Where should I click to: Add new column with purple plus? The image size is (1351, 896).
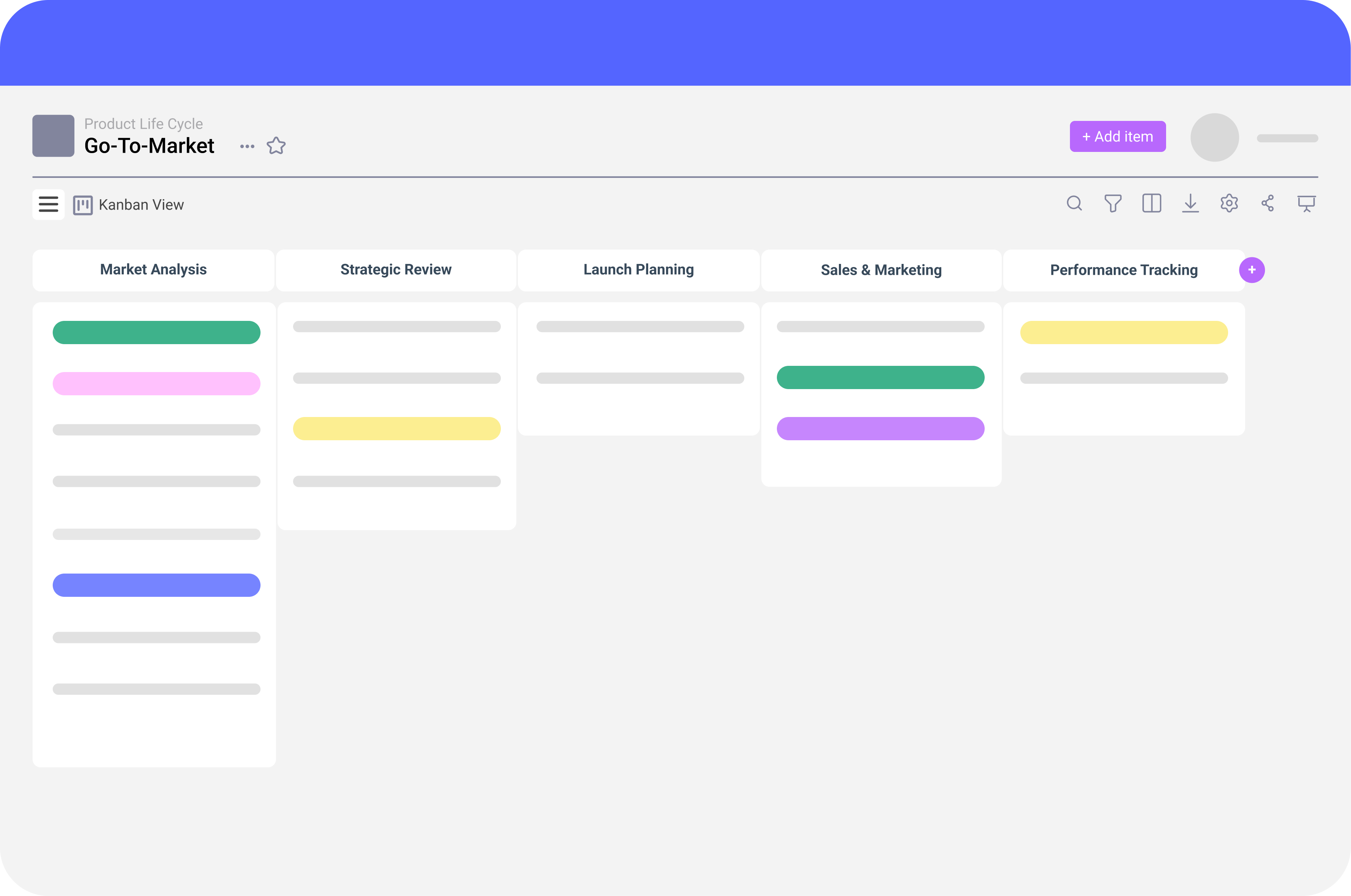(1251, 270)
